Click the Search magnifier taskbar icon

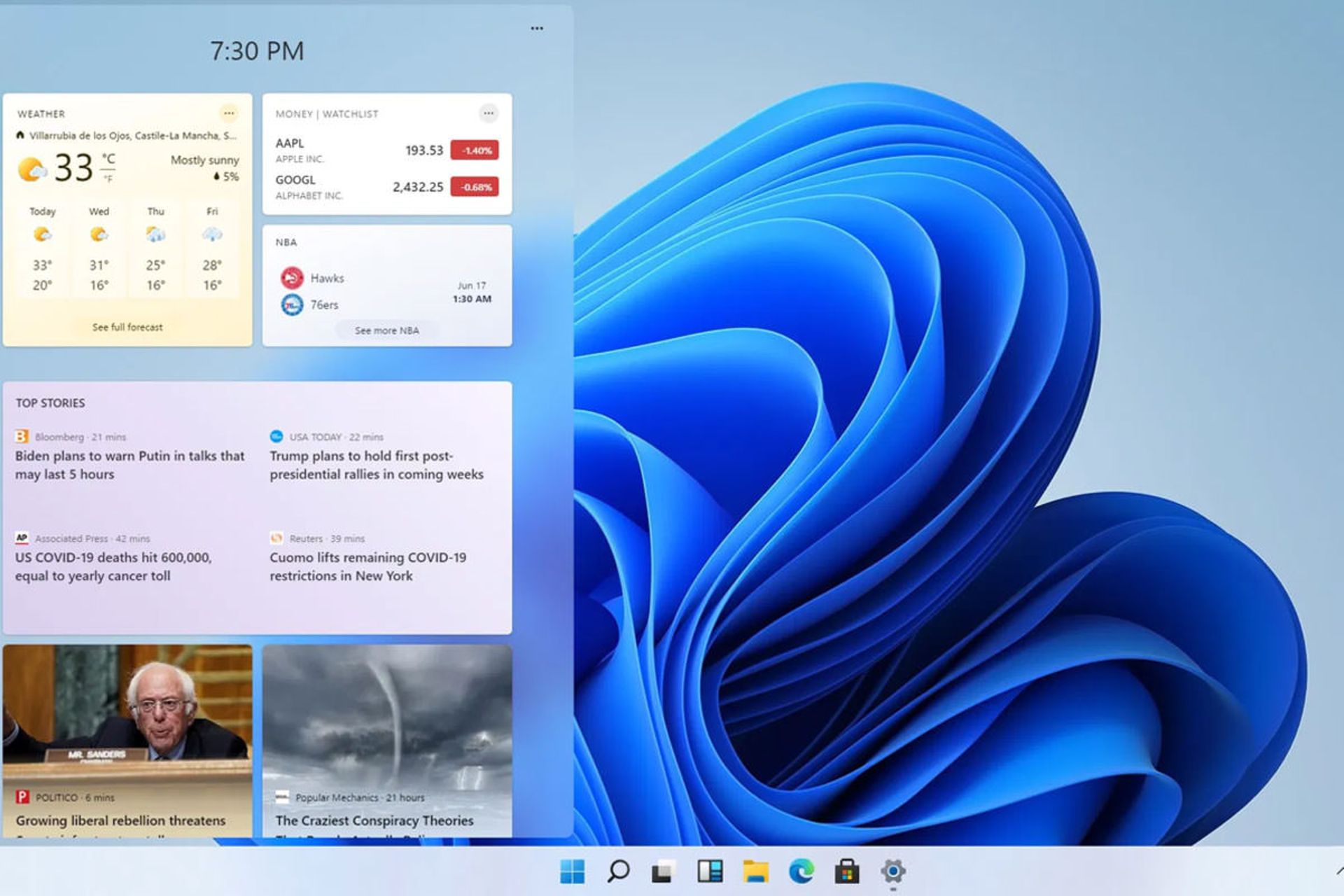point(618,871)
